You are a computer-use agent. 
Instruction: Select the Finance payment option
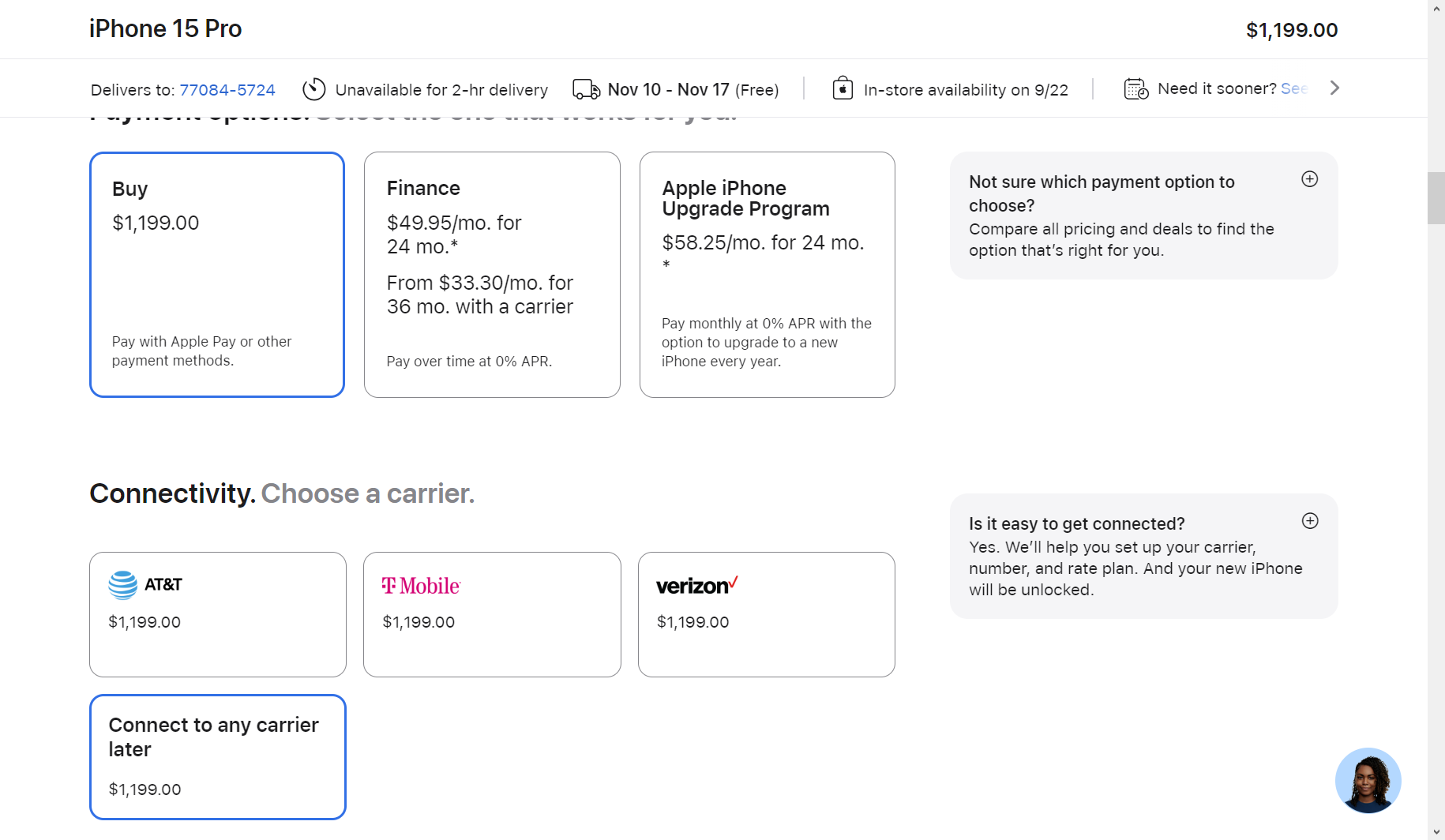point(492,275)
